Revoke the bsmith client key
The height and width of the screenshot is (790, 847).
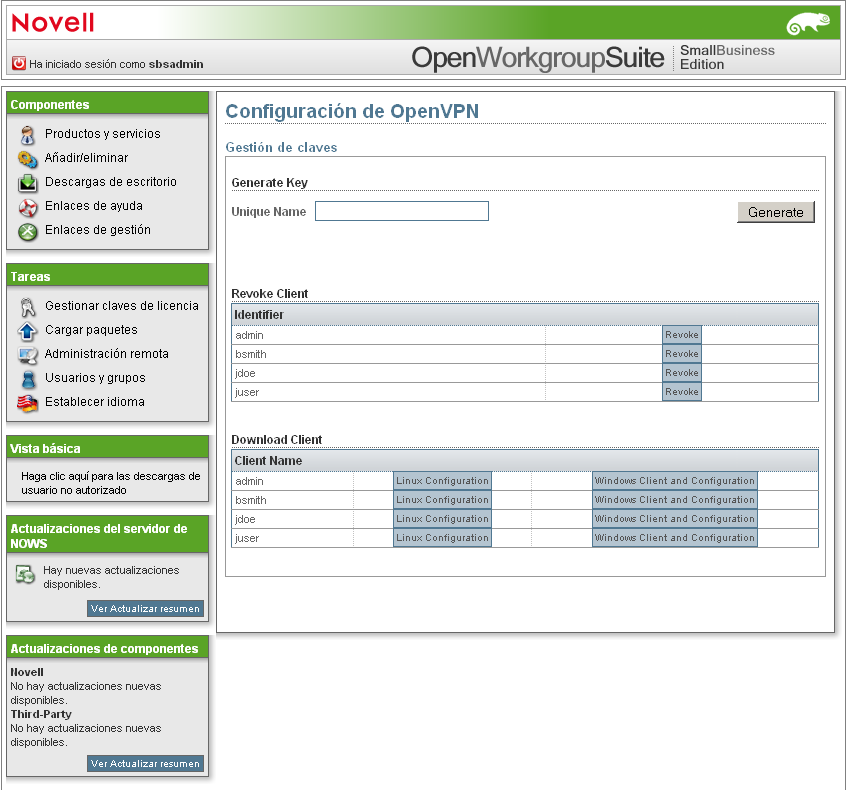click(x=682, y=354)
